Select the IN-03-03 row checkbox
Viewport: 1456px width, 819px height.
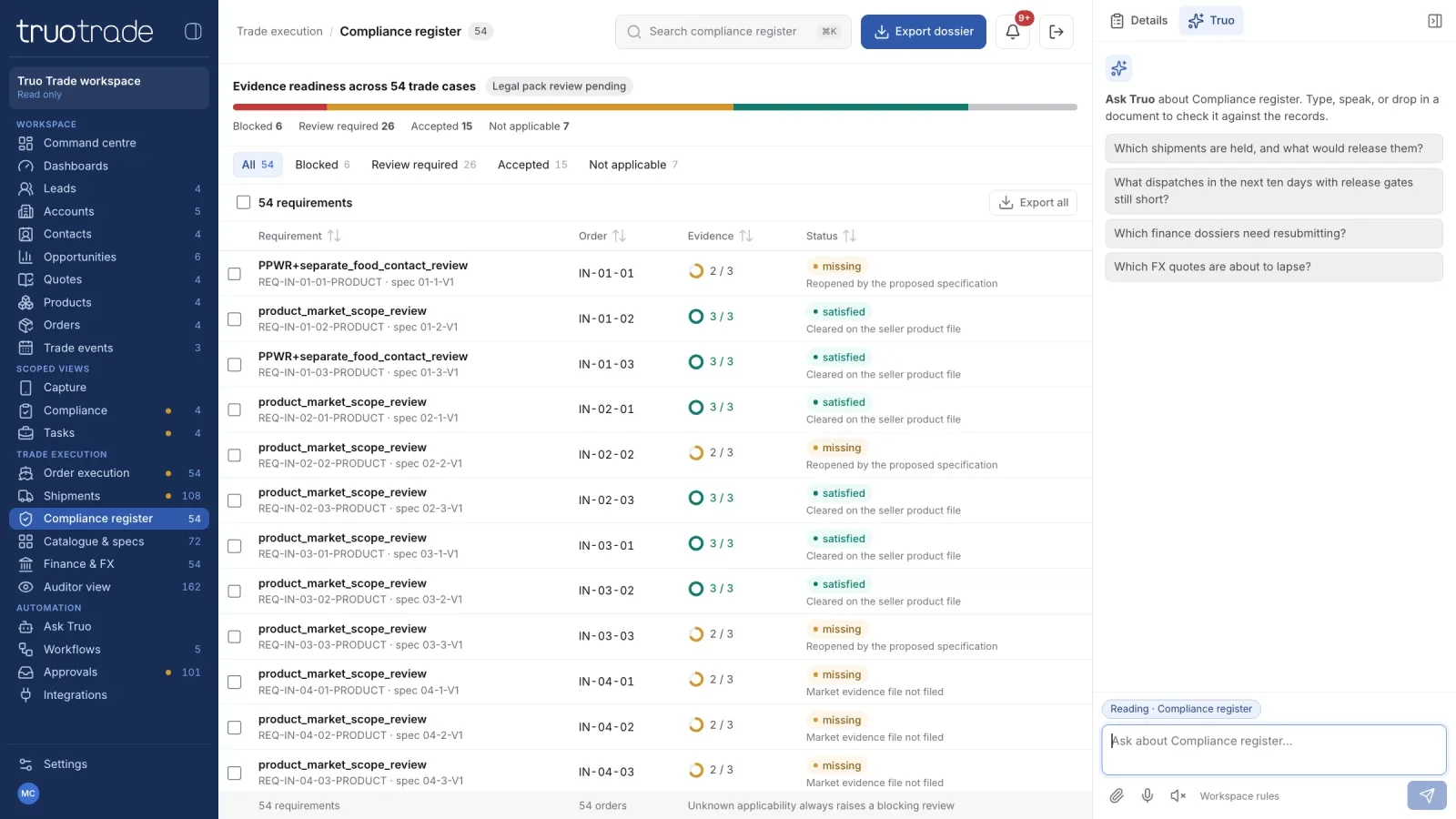pyautogui.click(x=235, y=637)
